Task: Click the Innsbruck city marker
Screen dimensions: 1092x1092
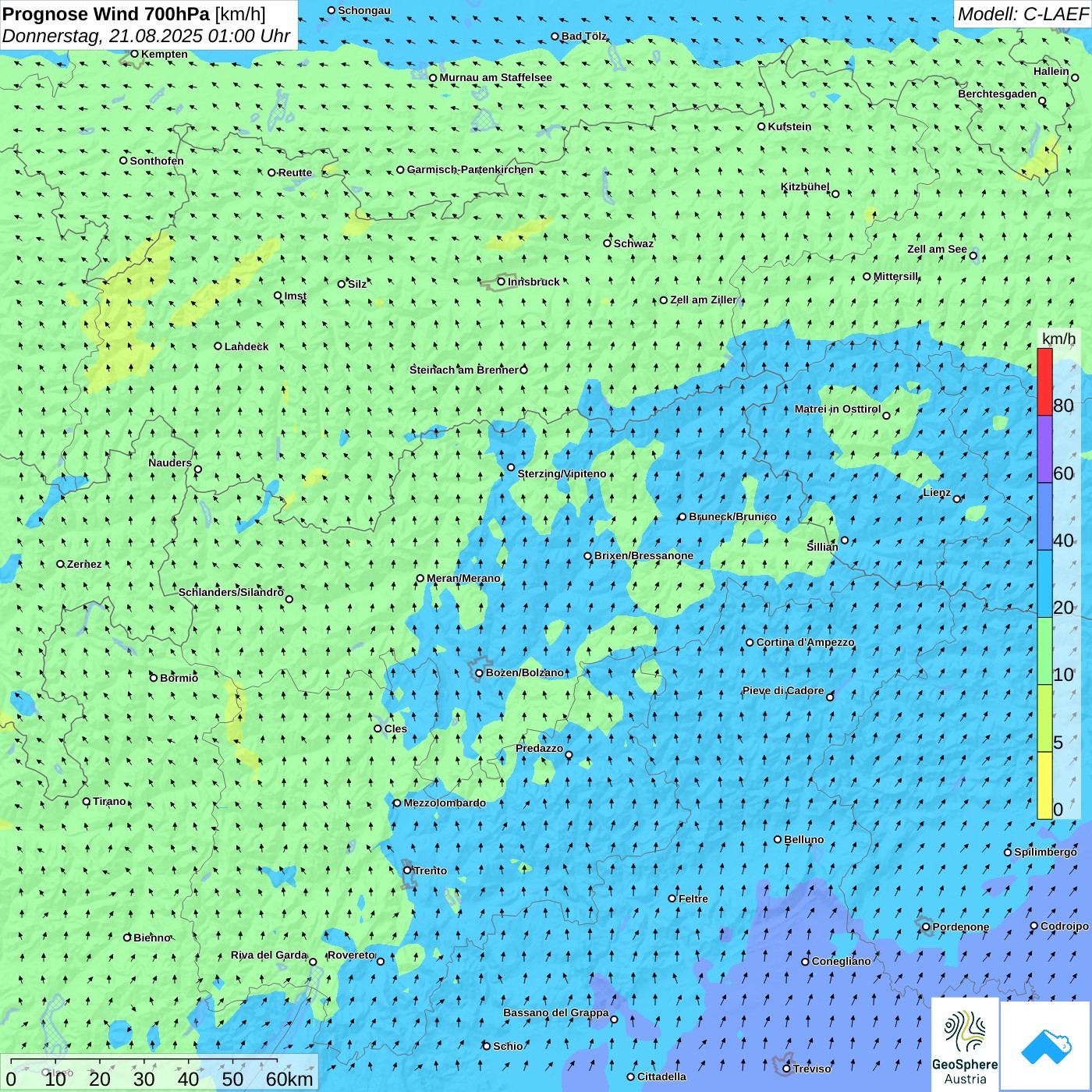Action: tap(502, 282)
